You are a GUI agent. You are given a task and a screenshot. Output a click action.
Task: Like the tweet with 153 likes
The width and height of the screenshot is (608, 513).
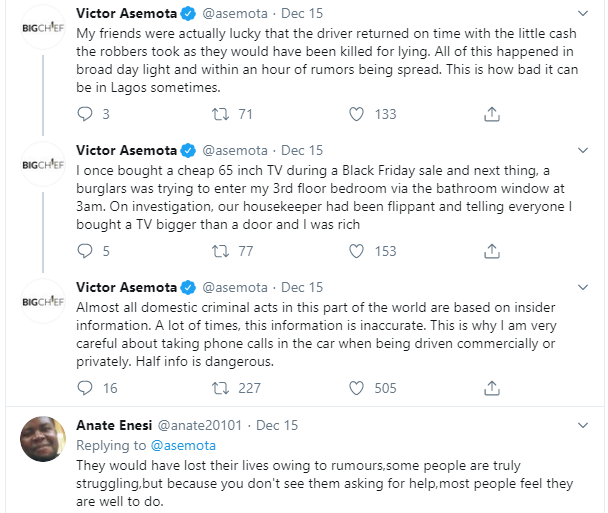(357, 251)
